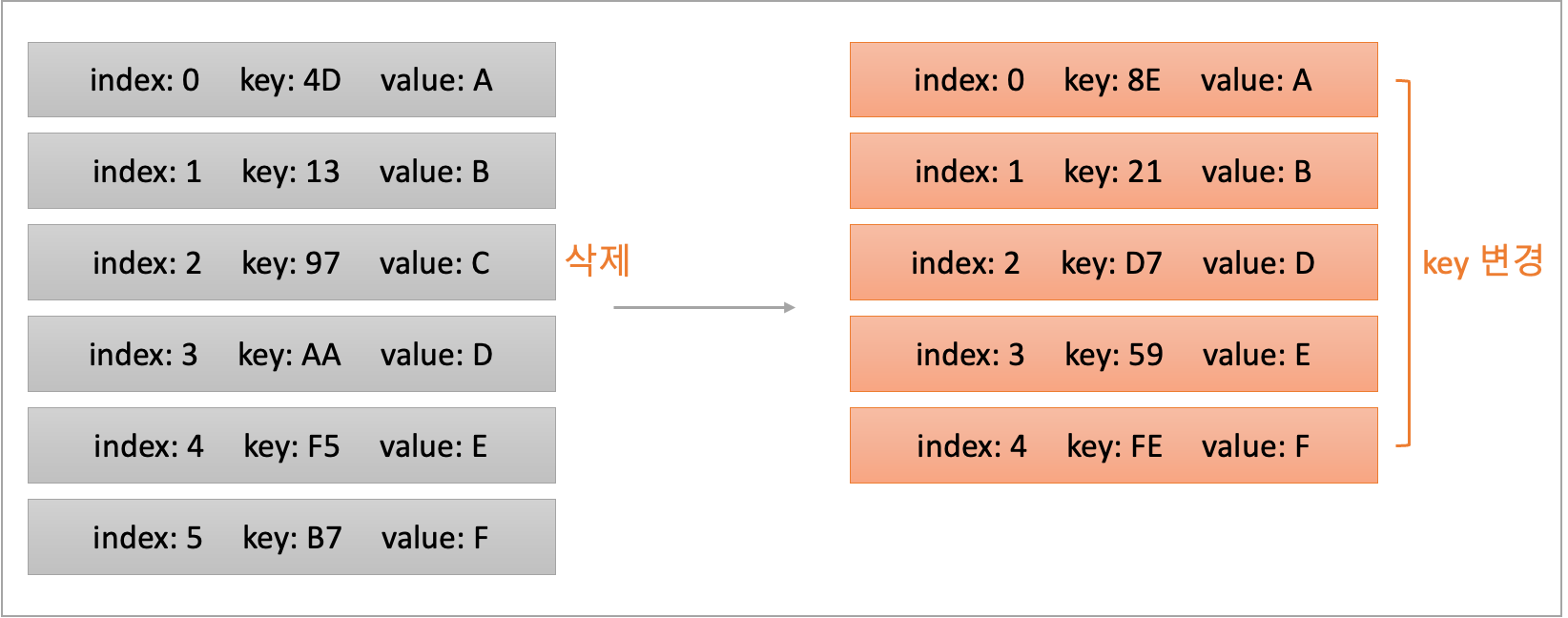1568x618 pixels.
Task: Click the 'index: 5' text in gray box
Action: (x=148, y=538)
